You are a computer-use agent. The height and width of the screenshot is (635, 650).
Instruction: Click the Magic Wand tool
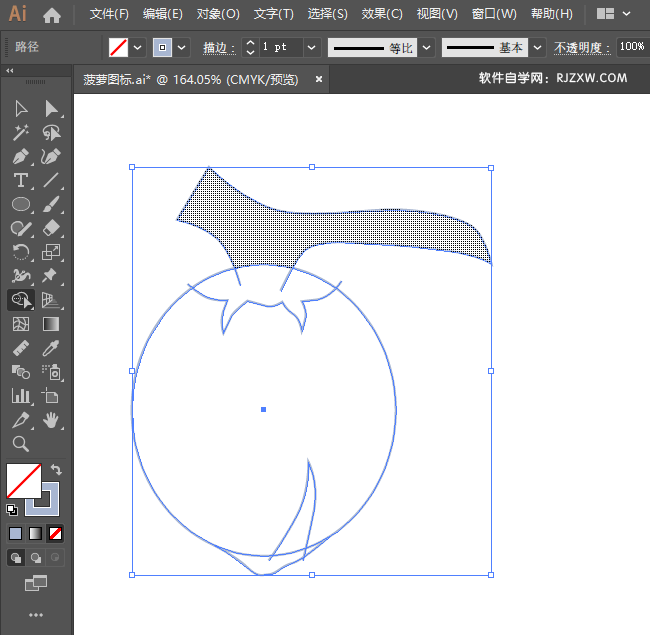pyautogui.click(x=20, y=132)
